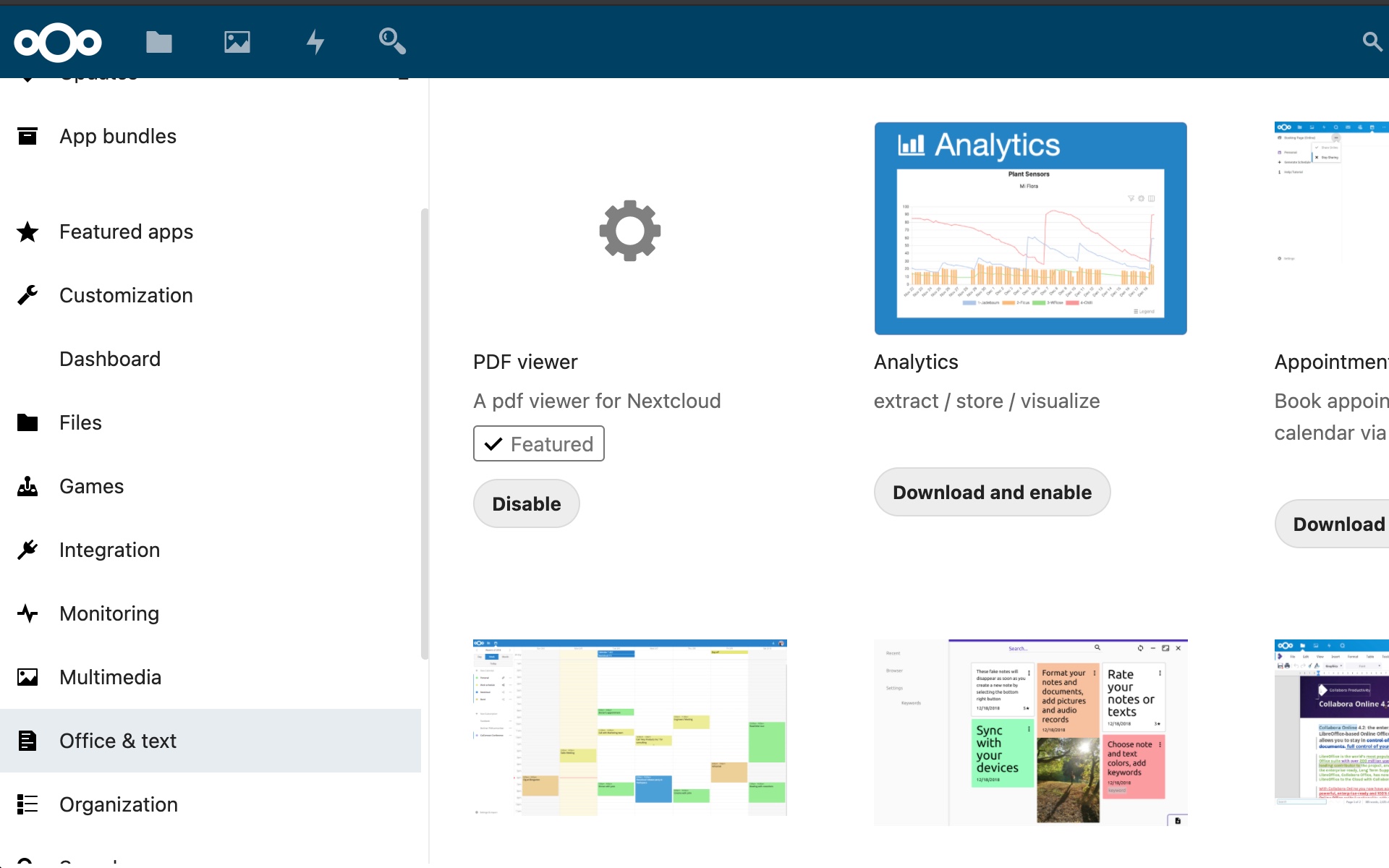Open the Integration category

[x=211, y=550]
